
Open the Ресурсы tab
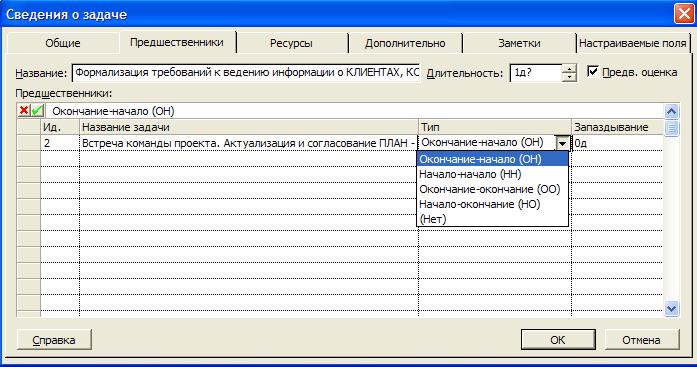coord(291,43)
